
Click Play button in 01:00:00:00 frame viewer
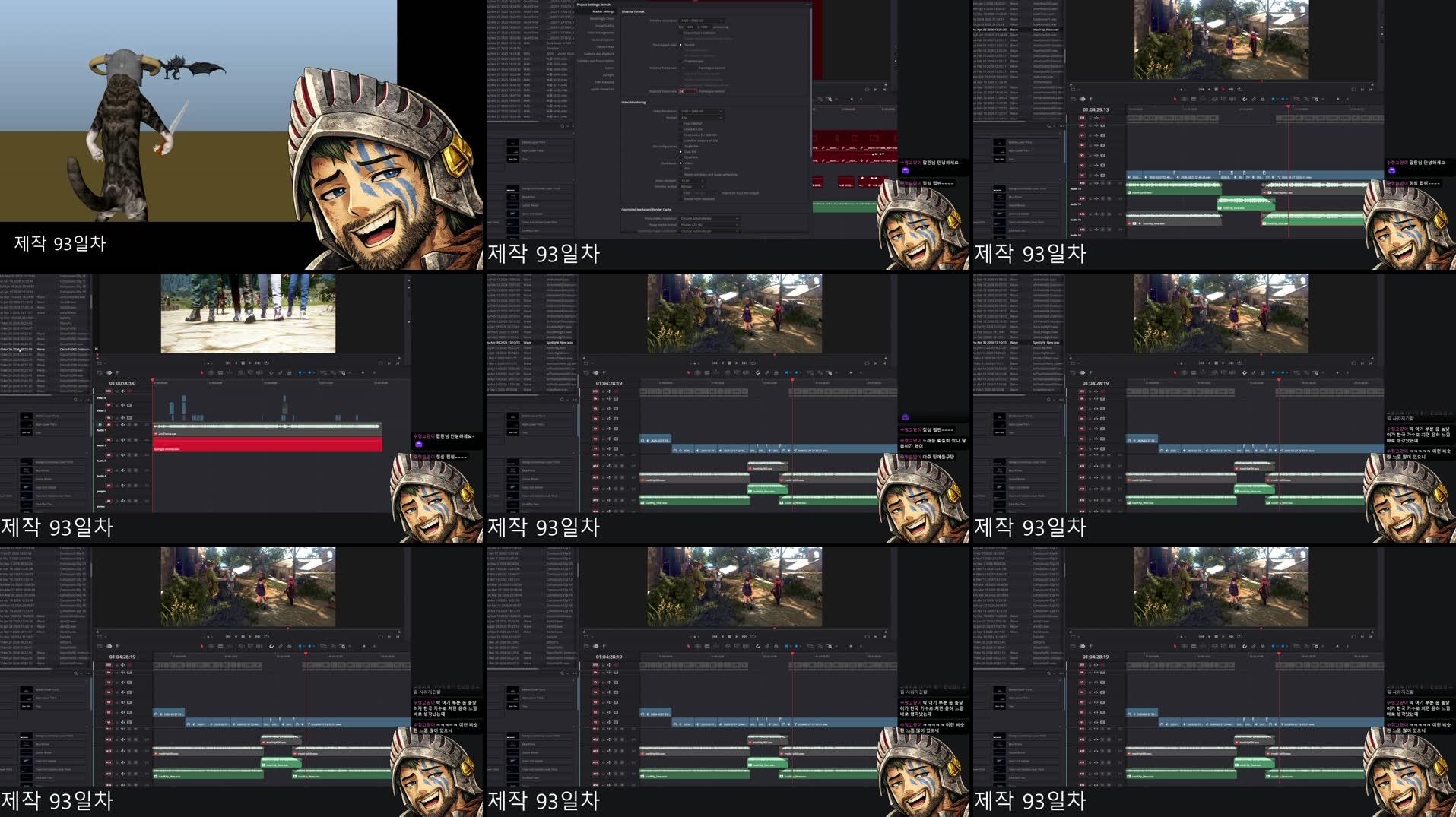coord(249,363)
